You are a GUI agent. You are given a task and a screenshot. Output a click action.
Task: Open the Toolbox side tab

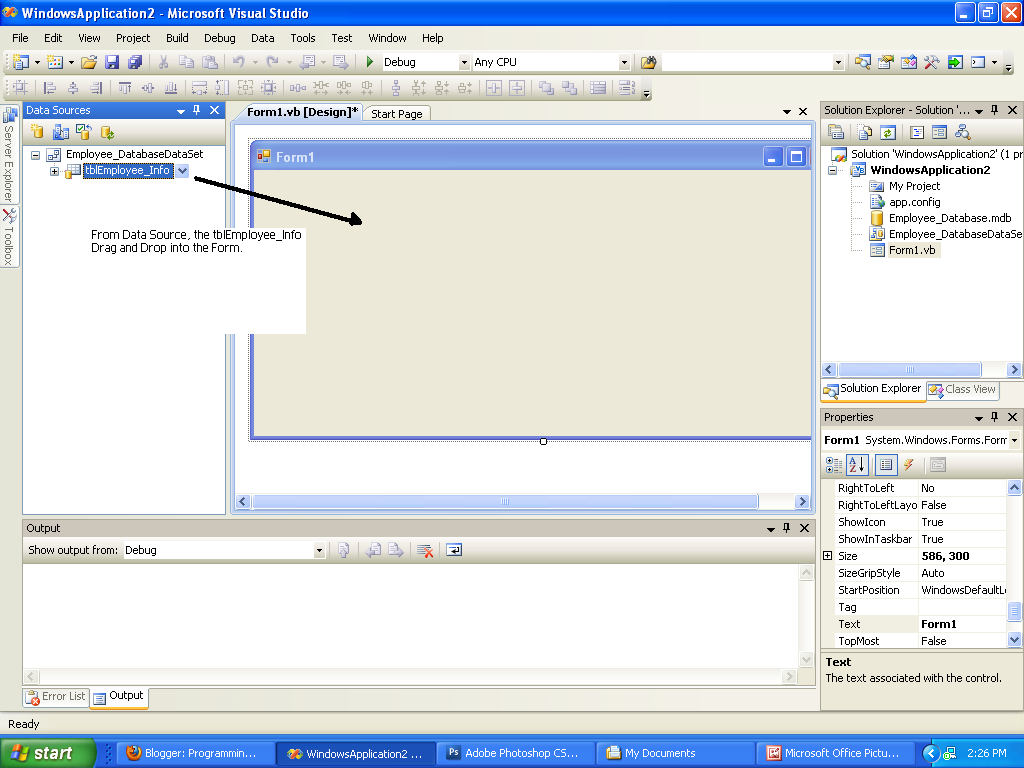[9, 236]
